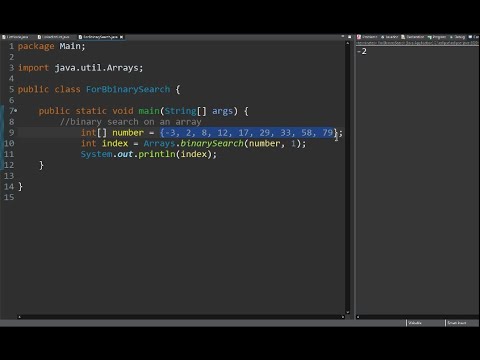Click 'println' on line 11
480x360 pixels.
coord(157,154)
